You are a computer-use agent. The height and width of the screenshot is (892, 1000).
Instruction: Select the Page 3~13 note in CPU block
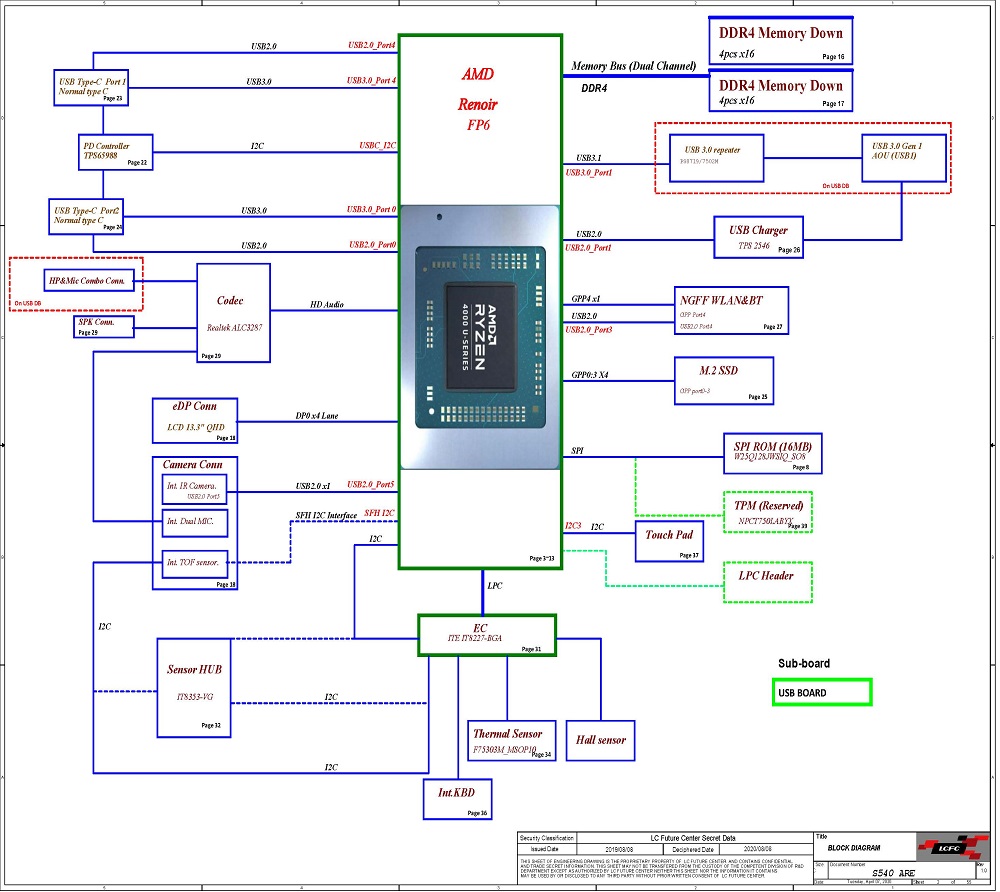(x=543, y=560)
